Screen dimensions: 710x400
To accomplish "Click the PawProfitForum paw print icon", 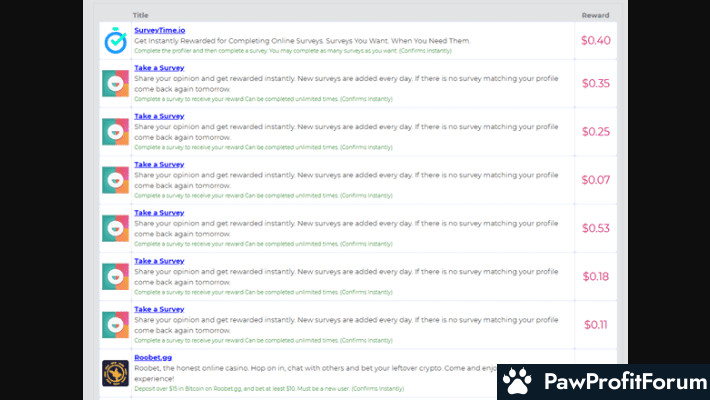I will pyautogui.click(x=517, y=381).
